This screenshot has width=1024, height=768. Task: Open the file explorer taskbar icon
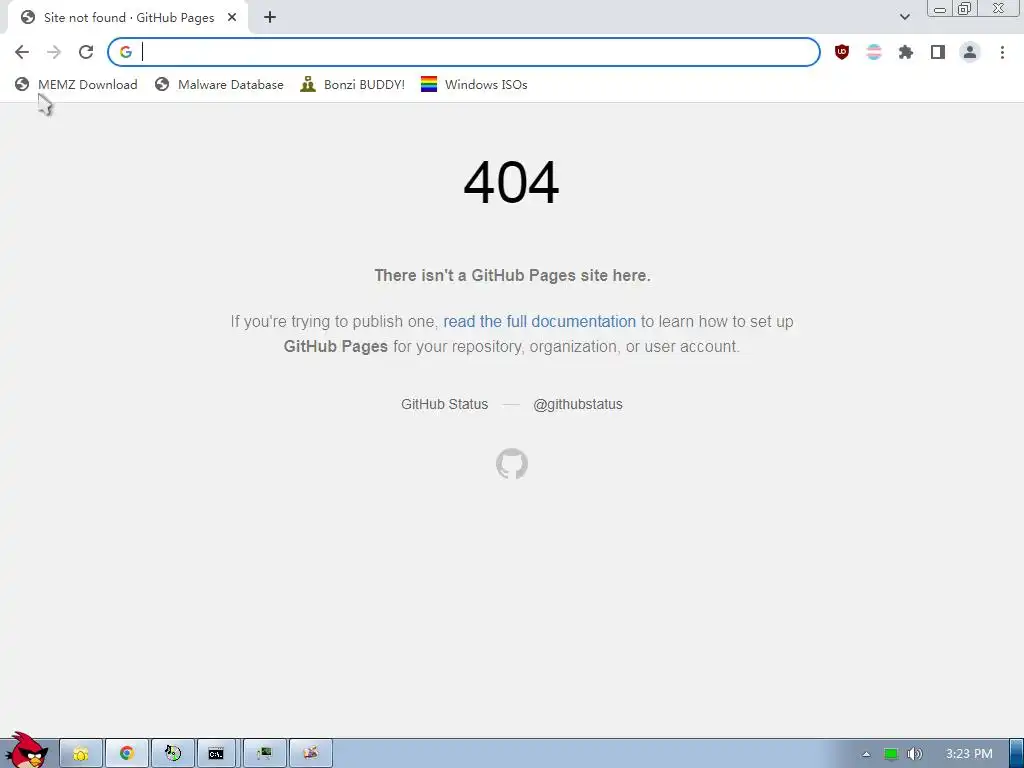pos(81,754)
